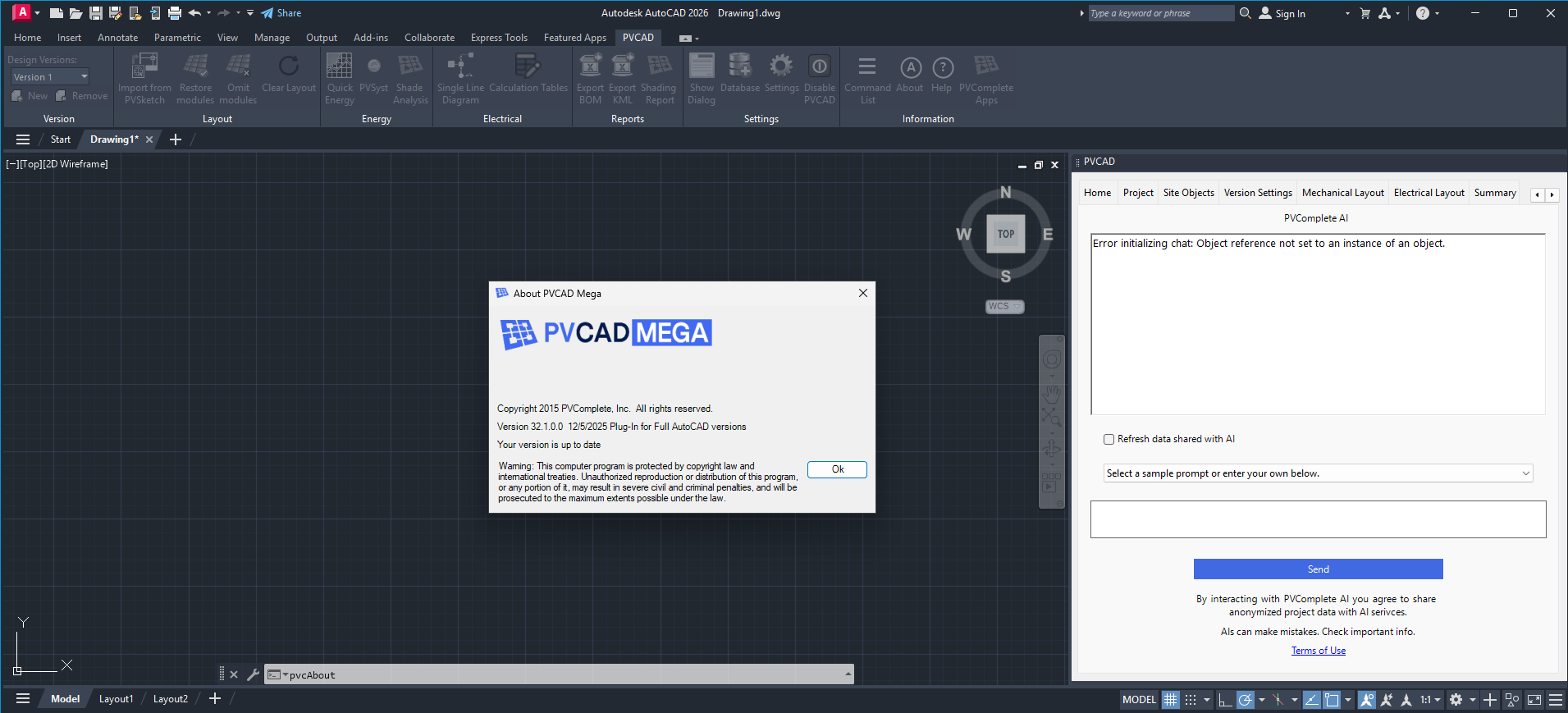
Task: Click the search magnifier icon in title bar
Action: click(x=1245, y=13)
